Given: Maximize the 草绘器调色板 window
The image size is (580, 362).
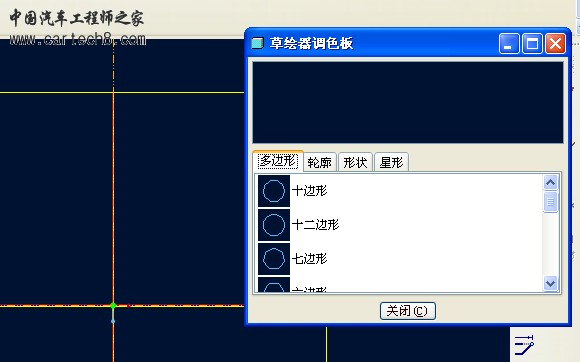Looking at the screenshot, I should (532, 44).
